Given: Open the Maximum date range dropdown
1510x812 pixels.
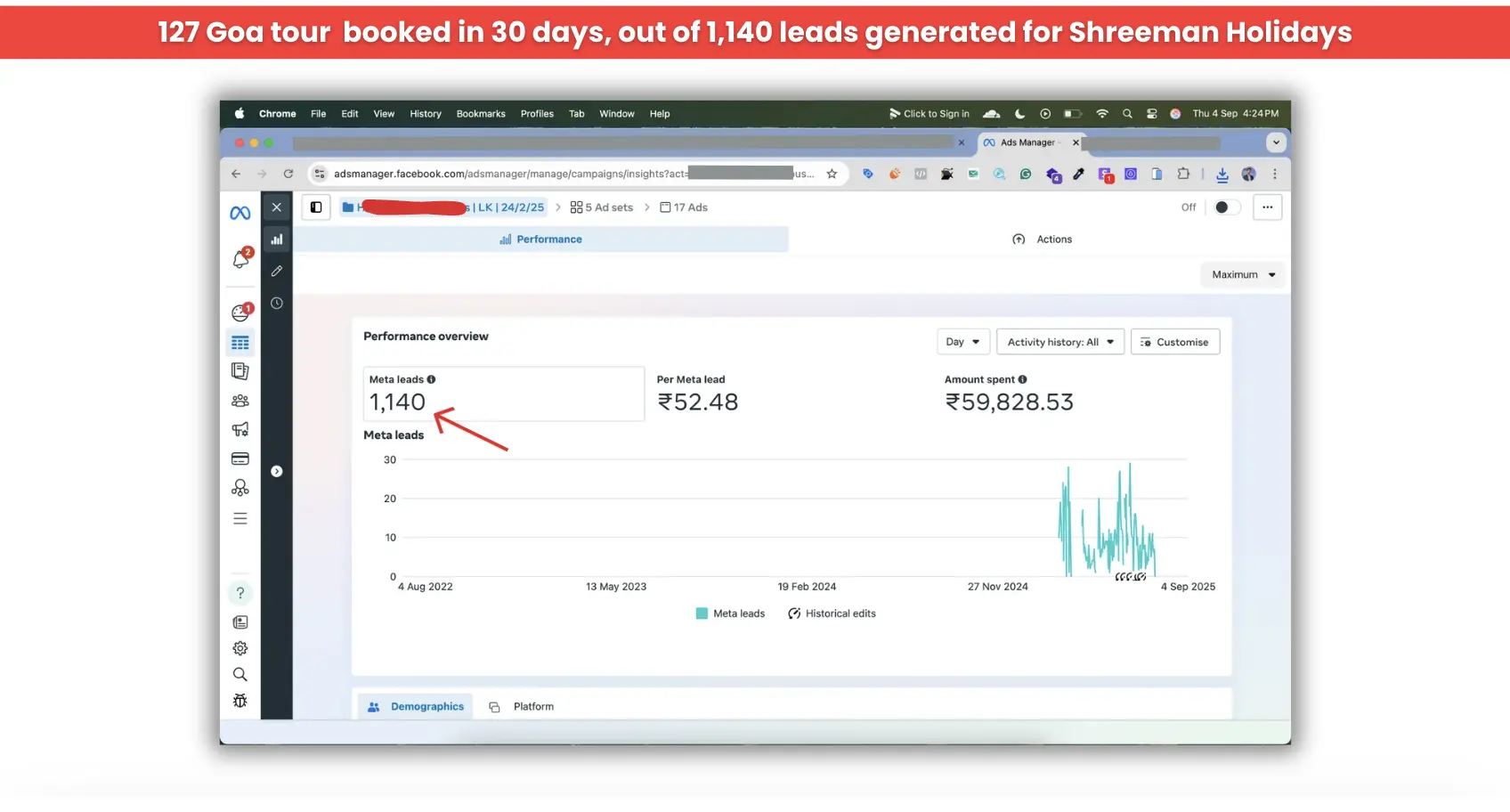Looking at the screenshot, I should 1244,275.
